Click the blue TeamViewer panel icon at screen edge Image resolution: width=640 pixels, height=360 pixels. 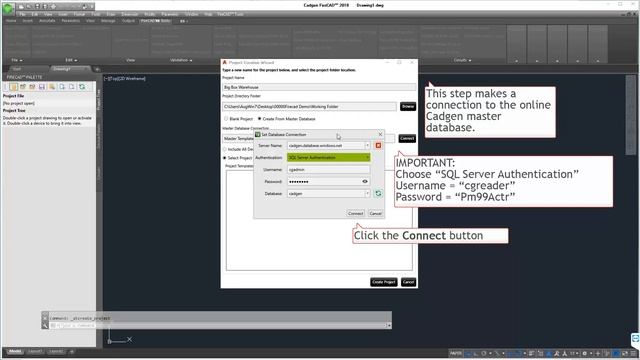636,339
